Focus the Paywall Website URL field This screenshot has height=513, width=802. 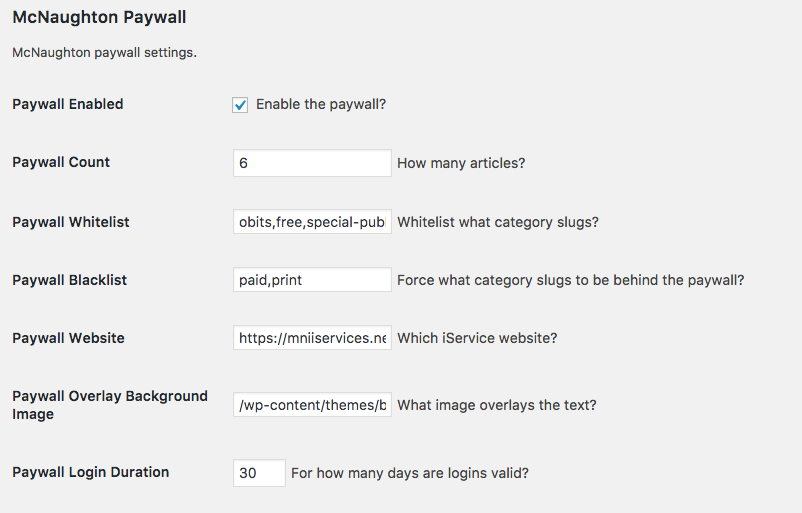311,338
